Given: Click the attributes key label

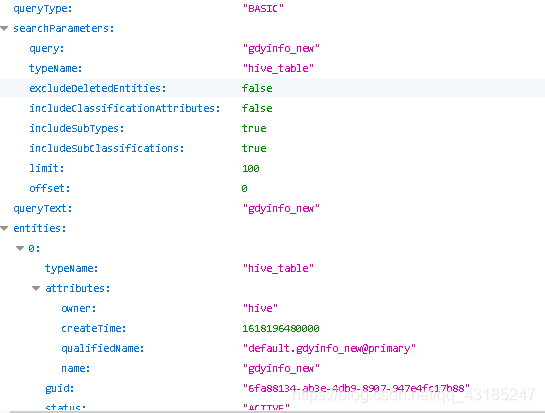Looking at the screenshot, I should click(78, 289).
